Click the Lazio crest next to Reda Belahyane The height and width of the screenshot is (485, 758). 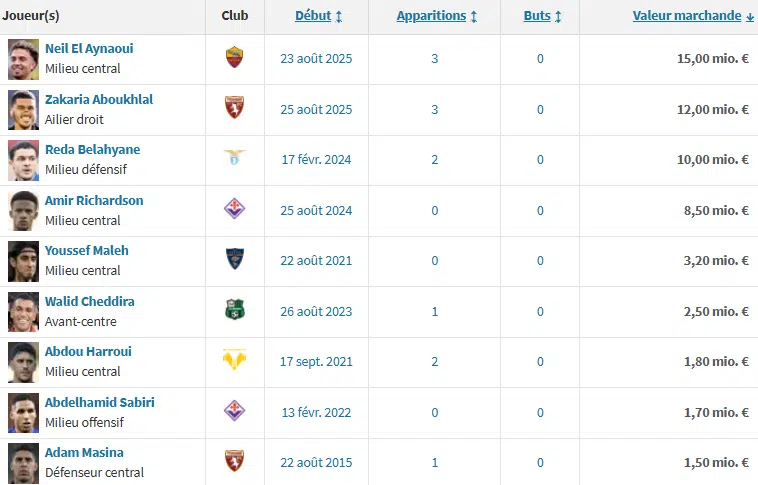pos(234,159)
